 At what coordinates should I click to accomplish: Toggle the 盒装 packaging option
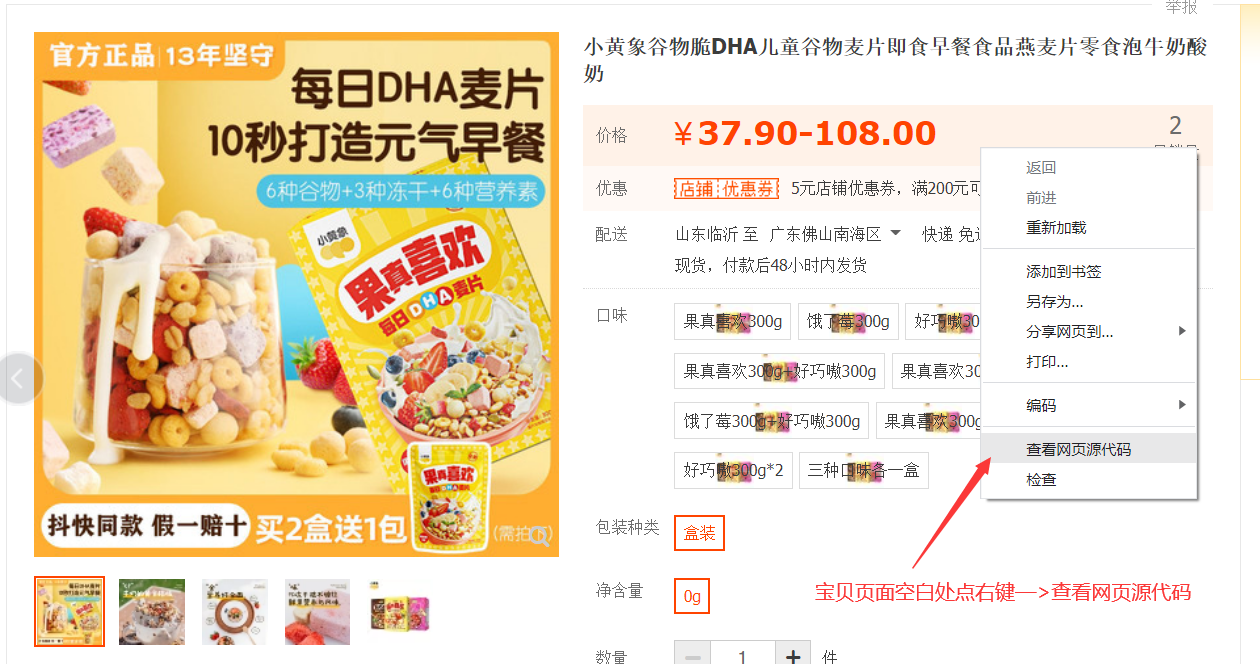[x=699, y=533]
